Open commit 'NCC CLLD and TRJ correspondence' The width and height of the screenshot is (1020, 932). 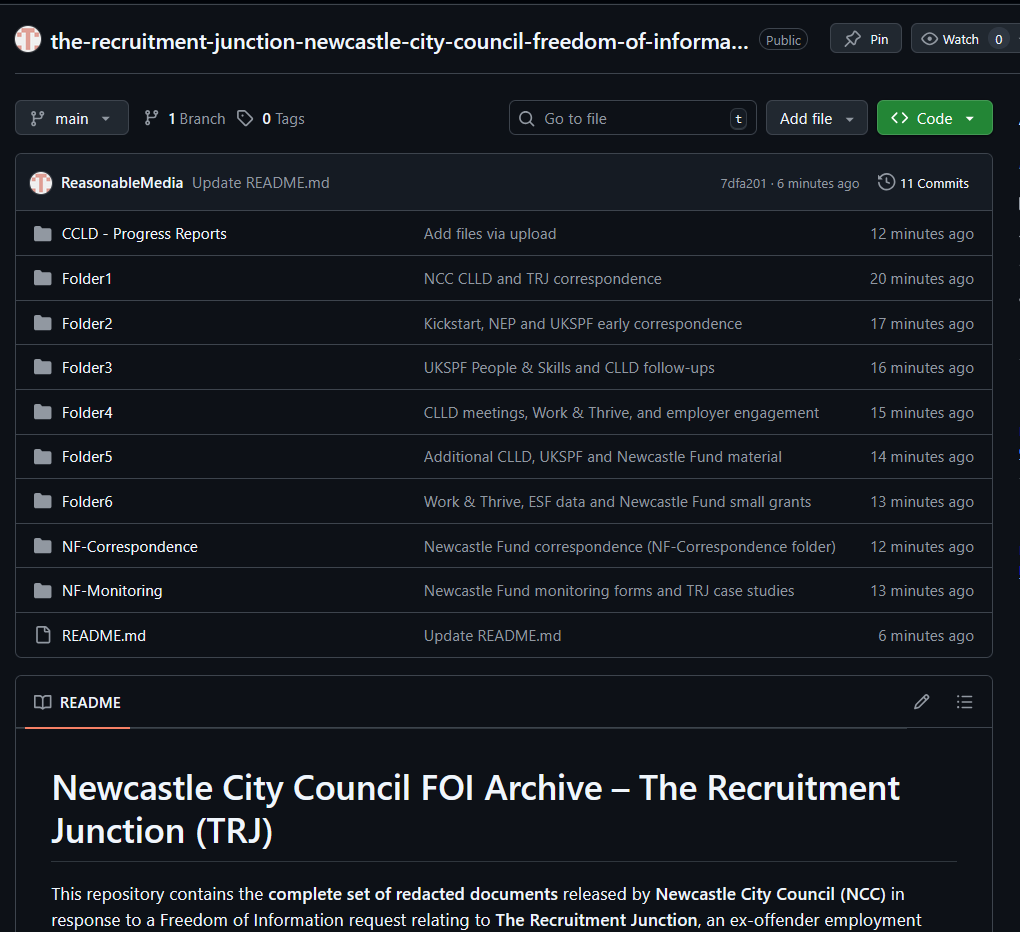(543, 278)
